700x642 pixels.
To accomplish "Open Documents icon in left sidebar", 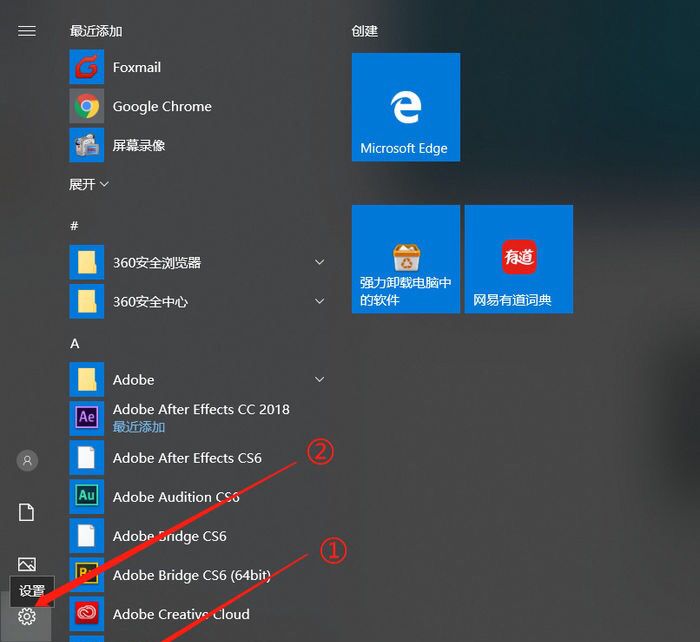I will (26, 512).
